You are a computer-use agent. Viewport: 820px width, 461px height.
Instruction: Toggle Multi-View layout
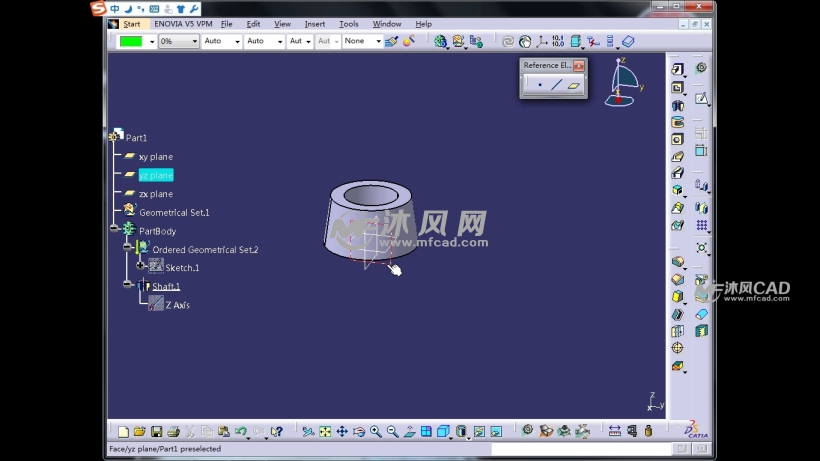426,431
